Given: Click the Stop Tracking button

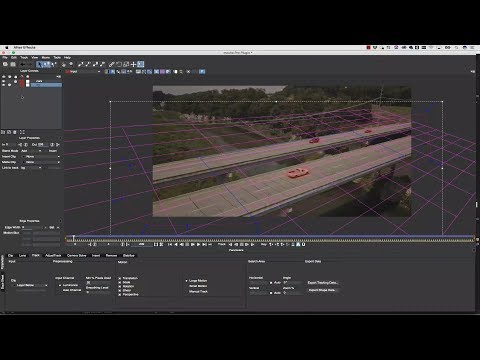Looking at the screenshot, I should 241,244.
